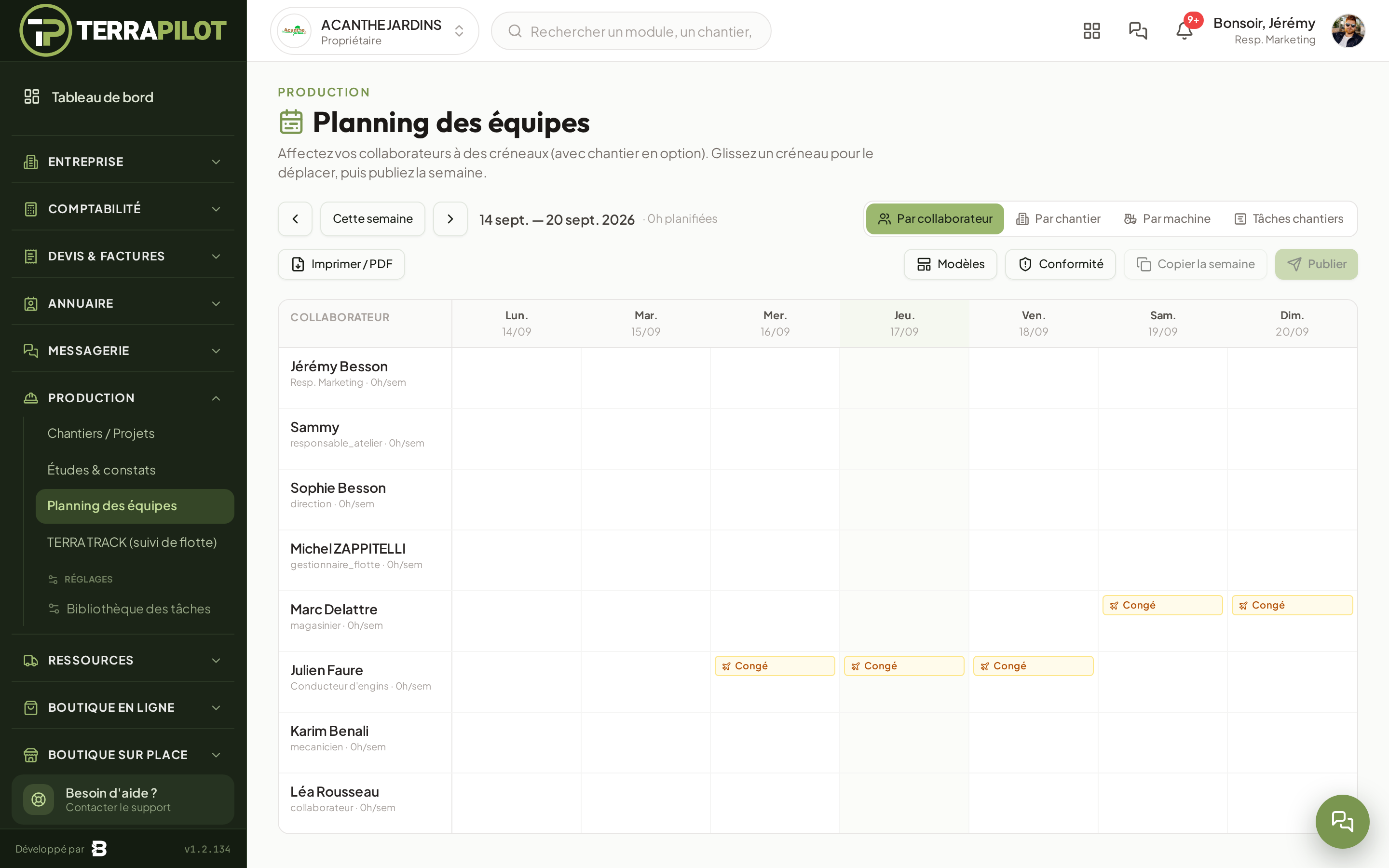Click Jérémy's profile avatar
The width and height of the screenshot is (1389, 868).
pyautogui.click(x=1348, y=31)
